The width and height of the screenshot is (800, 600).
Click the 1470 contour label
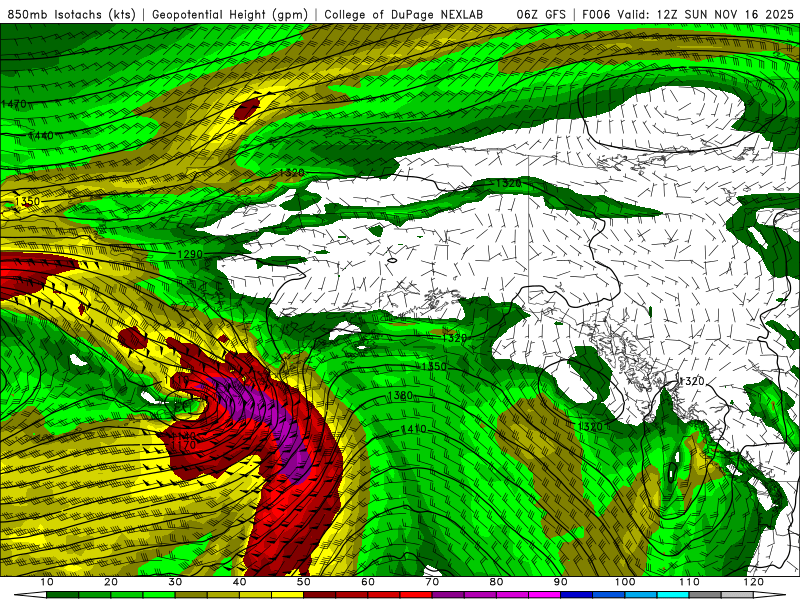point(14,104)
